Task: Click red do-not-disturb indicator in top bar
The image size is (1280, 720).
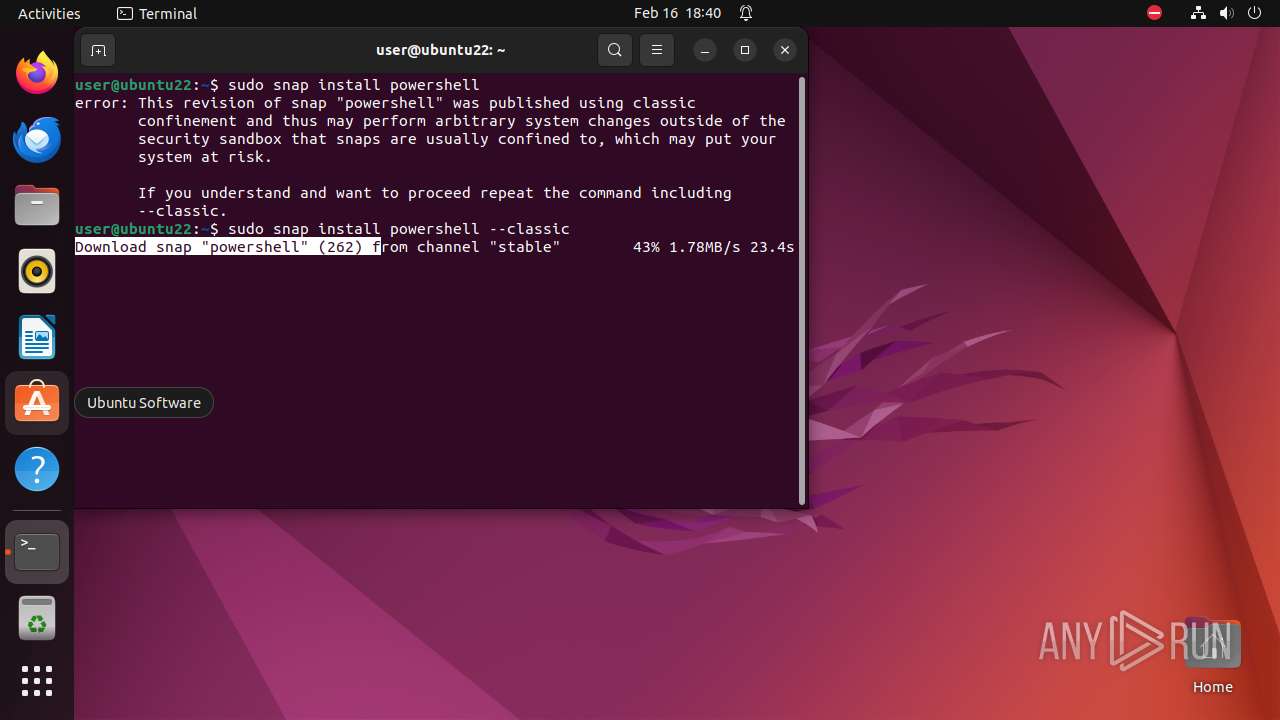Action: click(1154, 13)
